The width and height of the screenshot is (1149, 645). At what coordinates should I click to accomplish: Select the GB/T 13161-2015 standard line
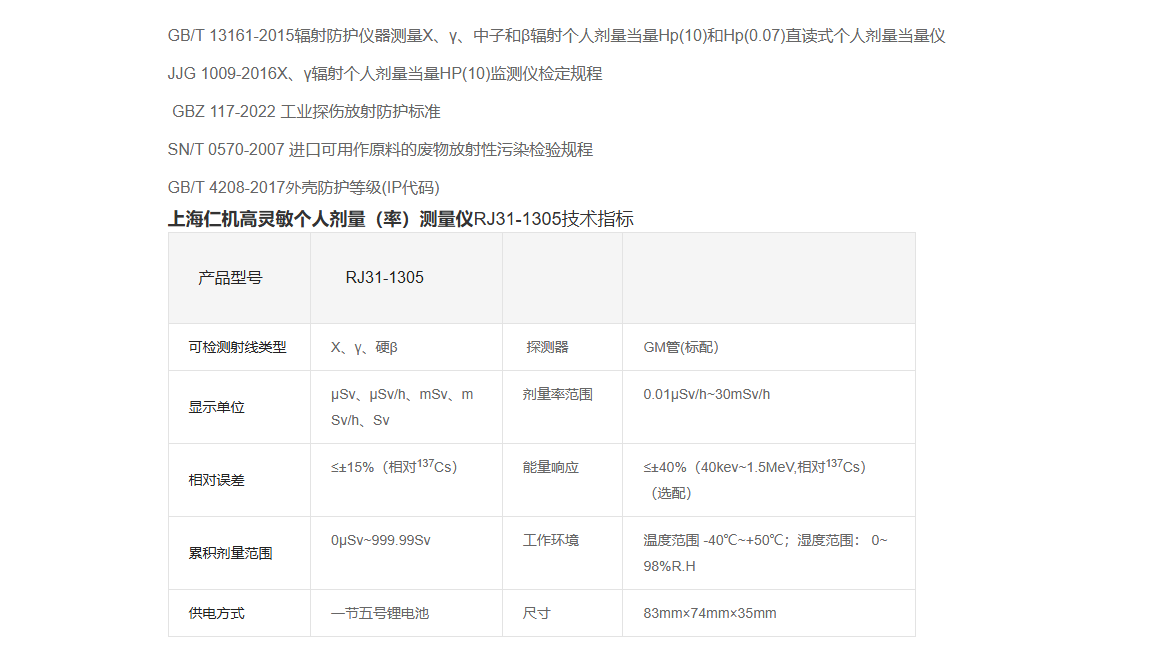pyautogui.click(x=556, y=36)
